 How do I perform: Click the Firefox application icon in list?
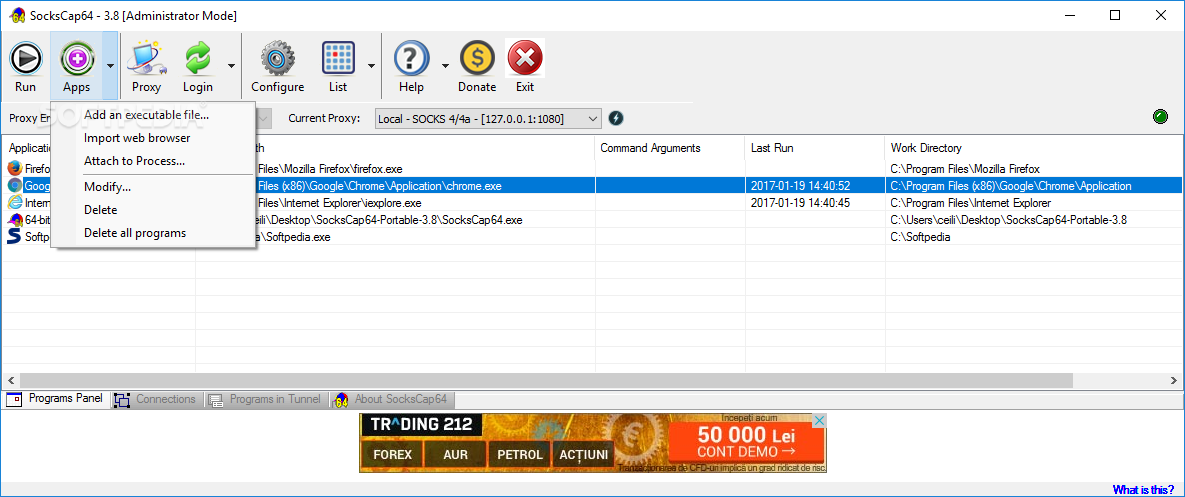click(x=14, y=168)
